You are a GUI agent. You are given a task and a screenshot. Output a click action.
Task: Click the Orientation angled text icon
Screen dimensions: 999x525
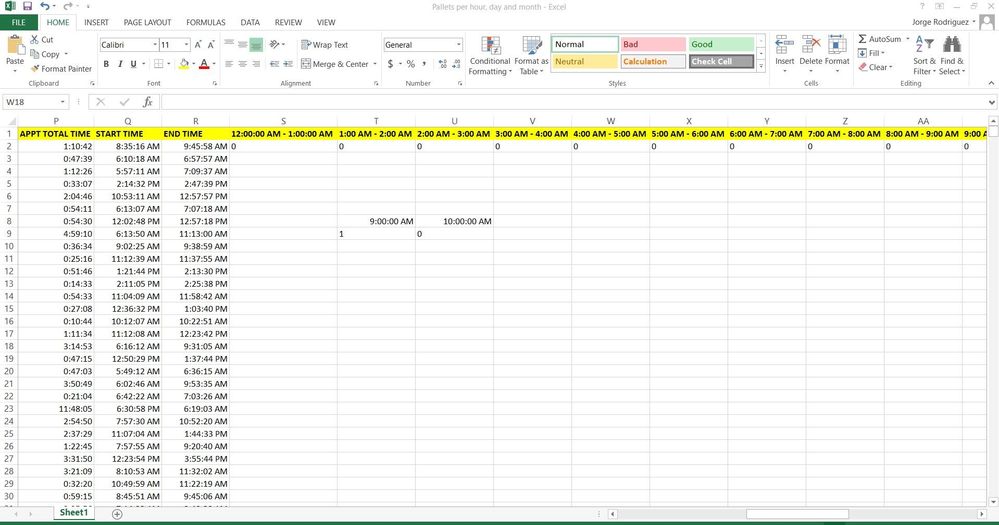[x=275, y=45]
